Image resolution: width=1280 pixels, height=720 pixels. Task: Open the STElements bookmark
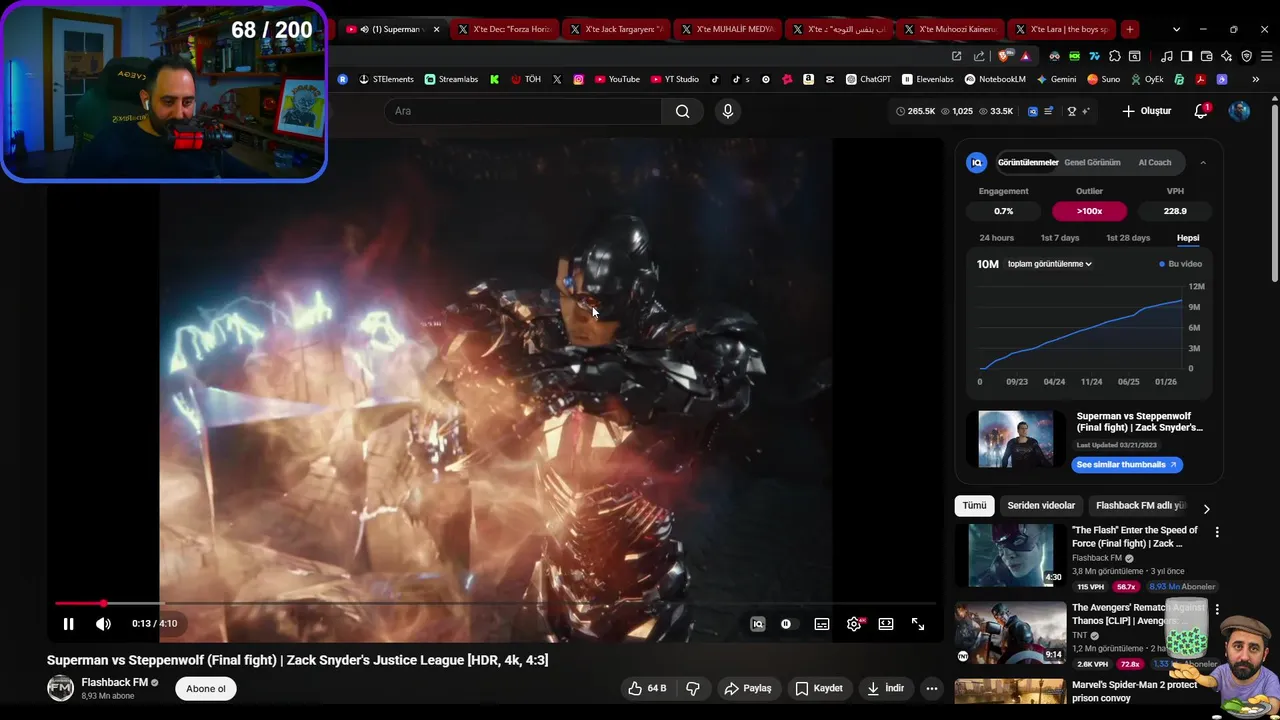click(386, 79)
